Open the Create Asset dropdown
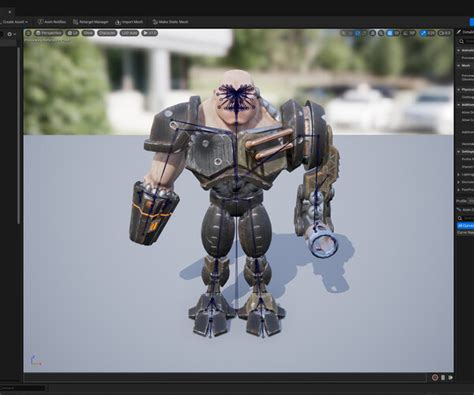Screen dimensions: 474x395 click(x=15, y=22)
